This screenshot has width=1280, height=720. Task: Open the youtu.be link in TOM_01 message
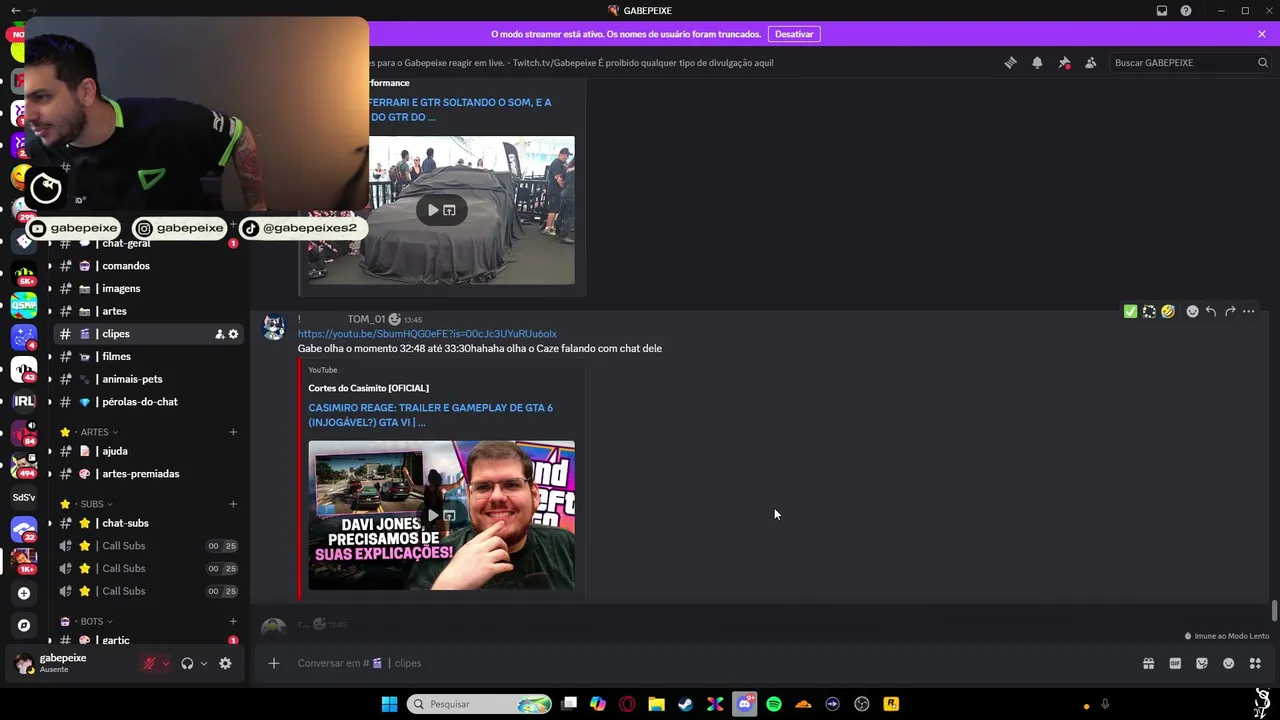[427, 334]
